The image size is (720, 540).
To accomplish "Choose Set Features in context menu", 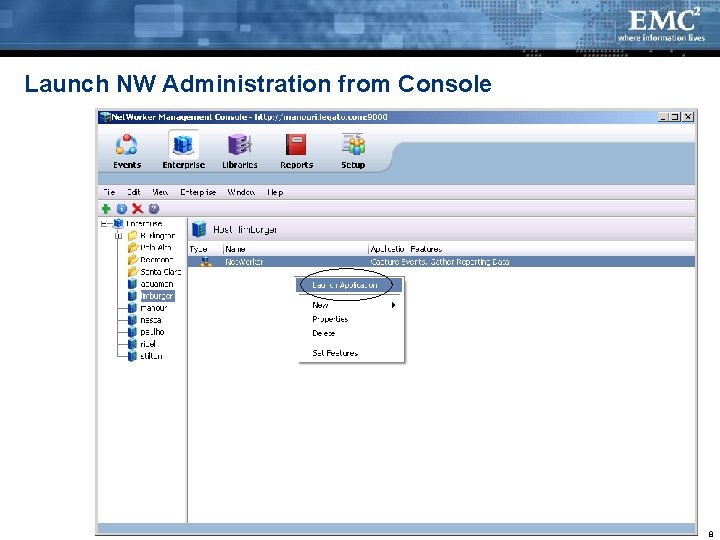I will tap(350, 353).
